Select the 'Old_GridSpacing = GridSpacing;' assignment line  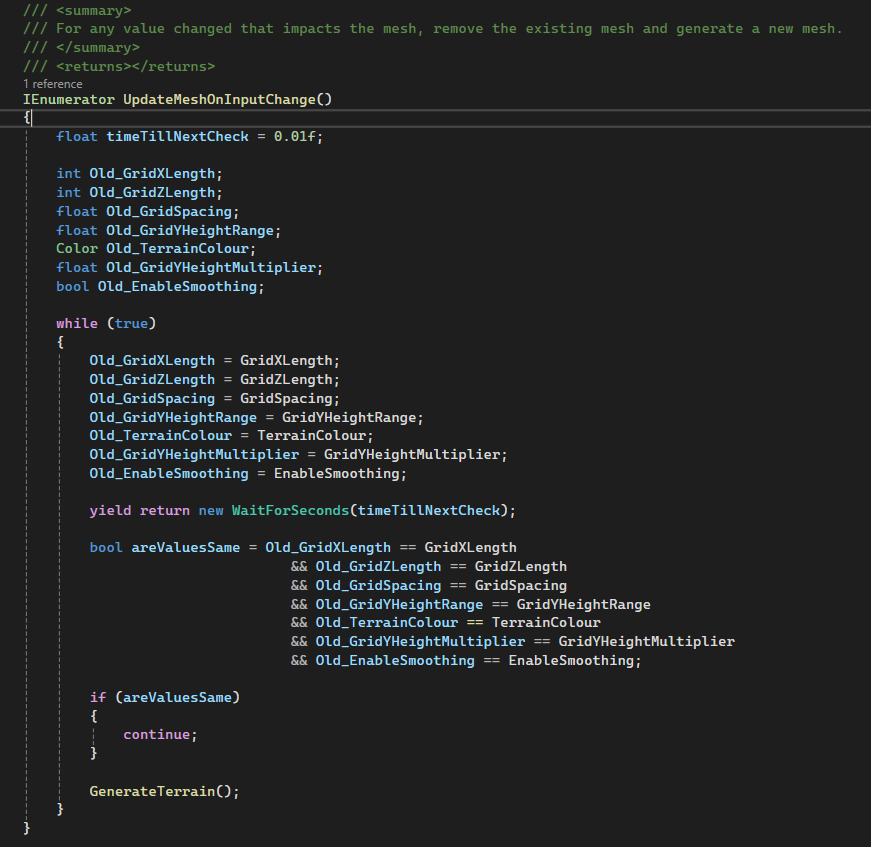214,398
